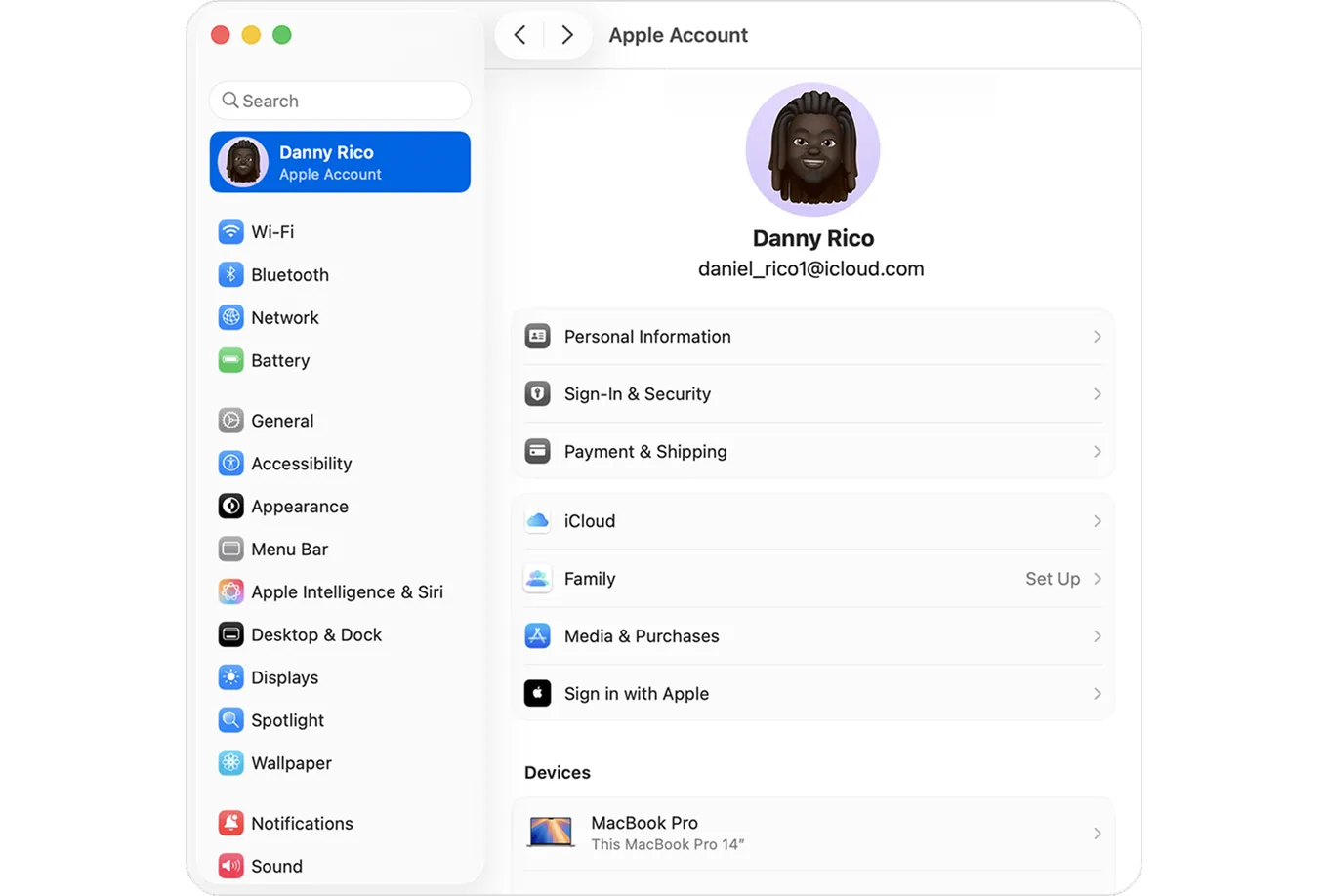This screenshot has height=896, width=1328.
Task: Select Network in the sidebar
Action: tap(340, 317)
